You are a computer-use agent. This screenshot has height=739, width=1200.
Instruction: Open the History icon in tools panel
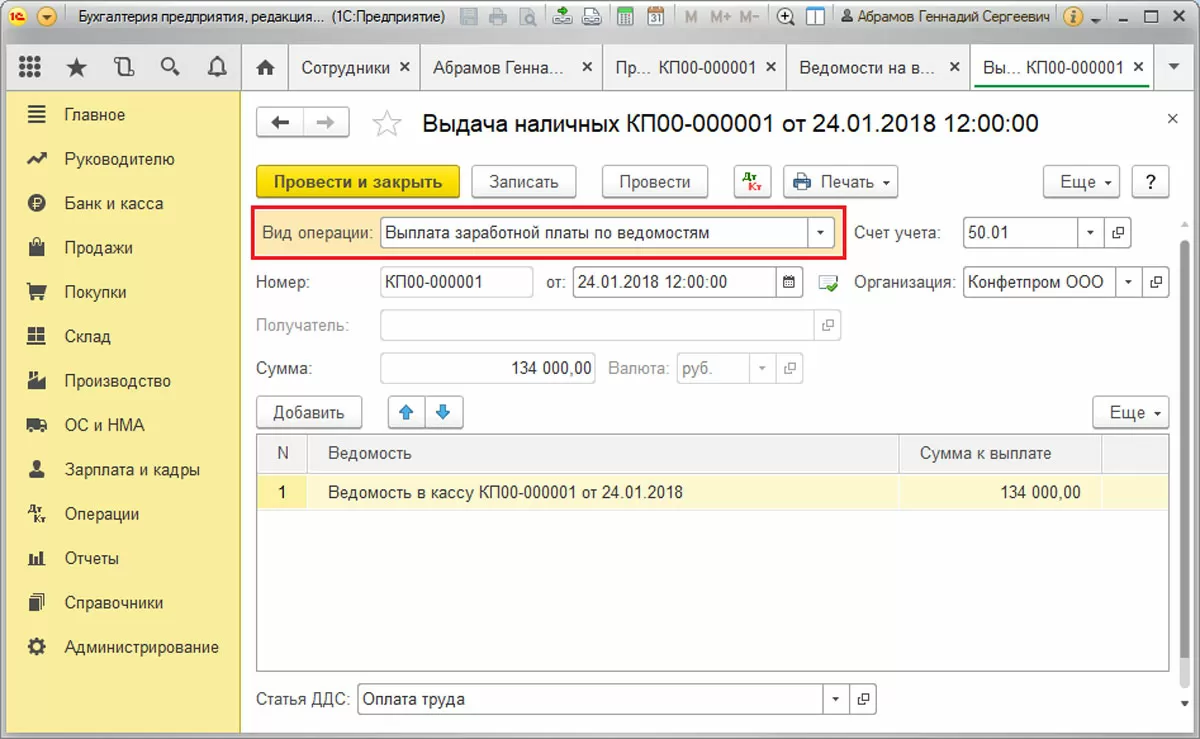coord(123,67)
